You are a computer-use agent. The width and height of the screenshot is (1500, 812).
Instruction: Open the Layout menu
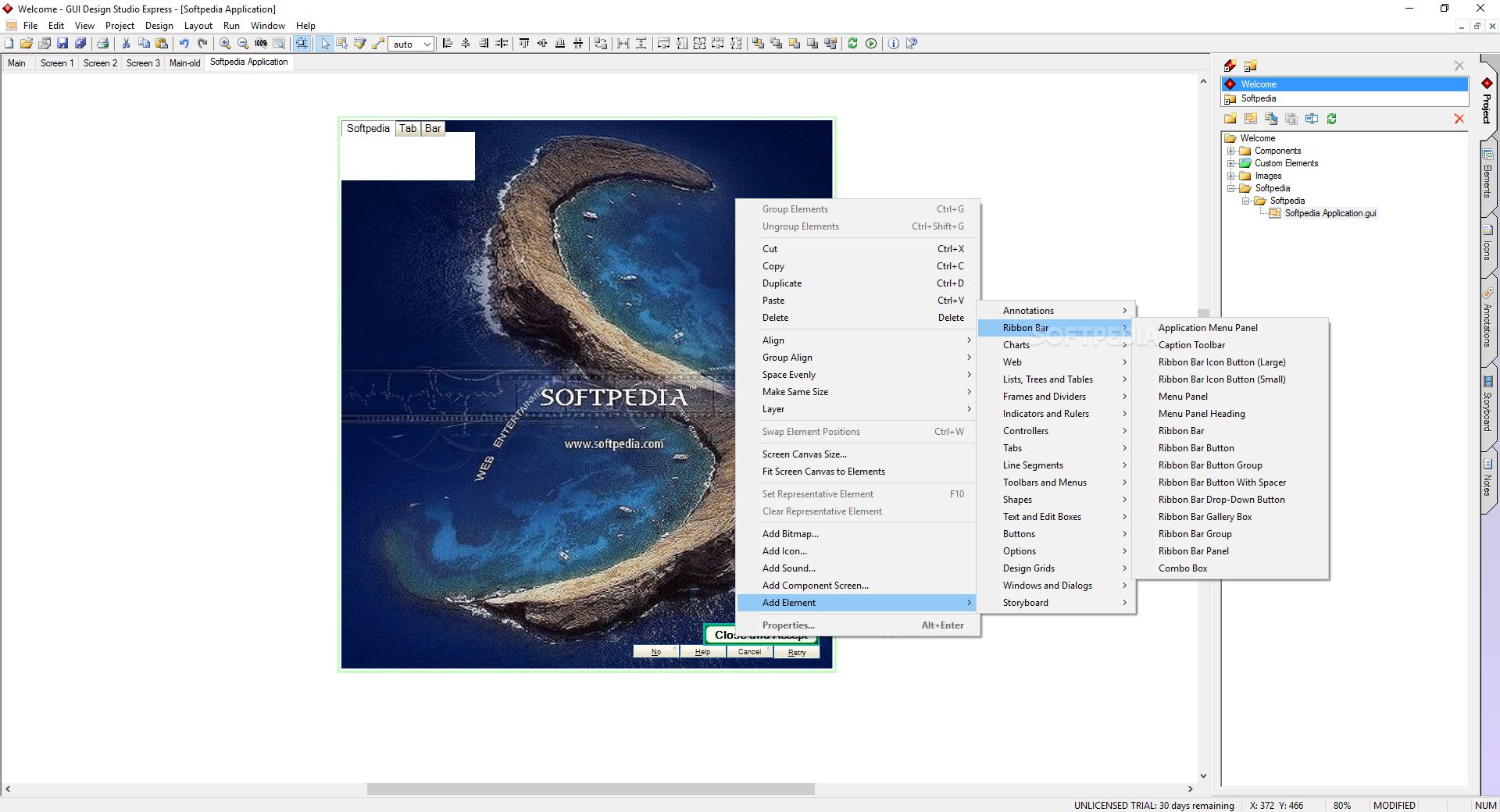point(198,26)
